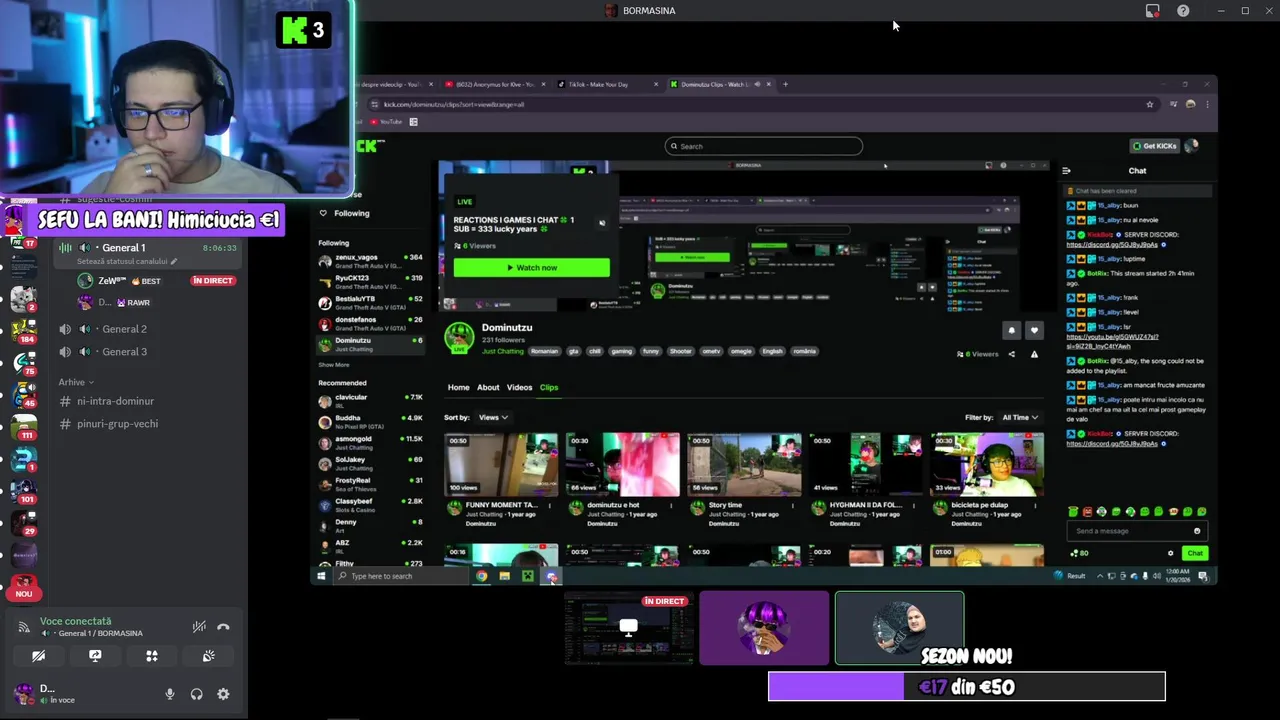The height and width of the screenshot is (720, 1280).
Task: Turn on camera in voice panel
Action: click(38, 656)
